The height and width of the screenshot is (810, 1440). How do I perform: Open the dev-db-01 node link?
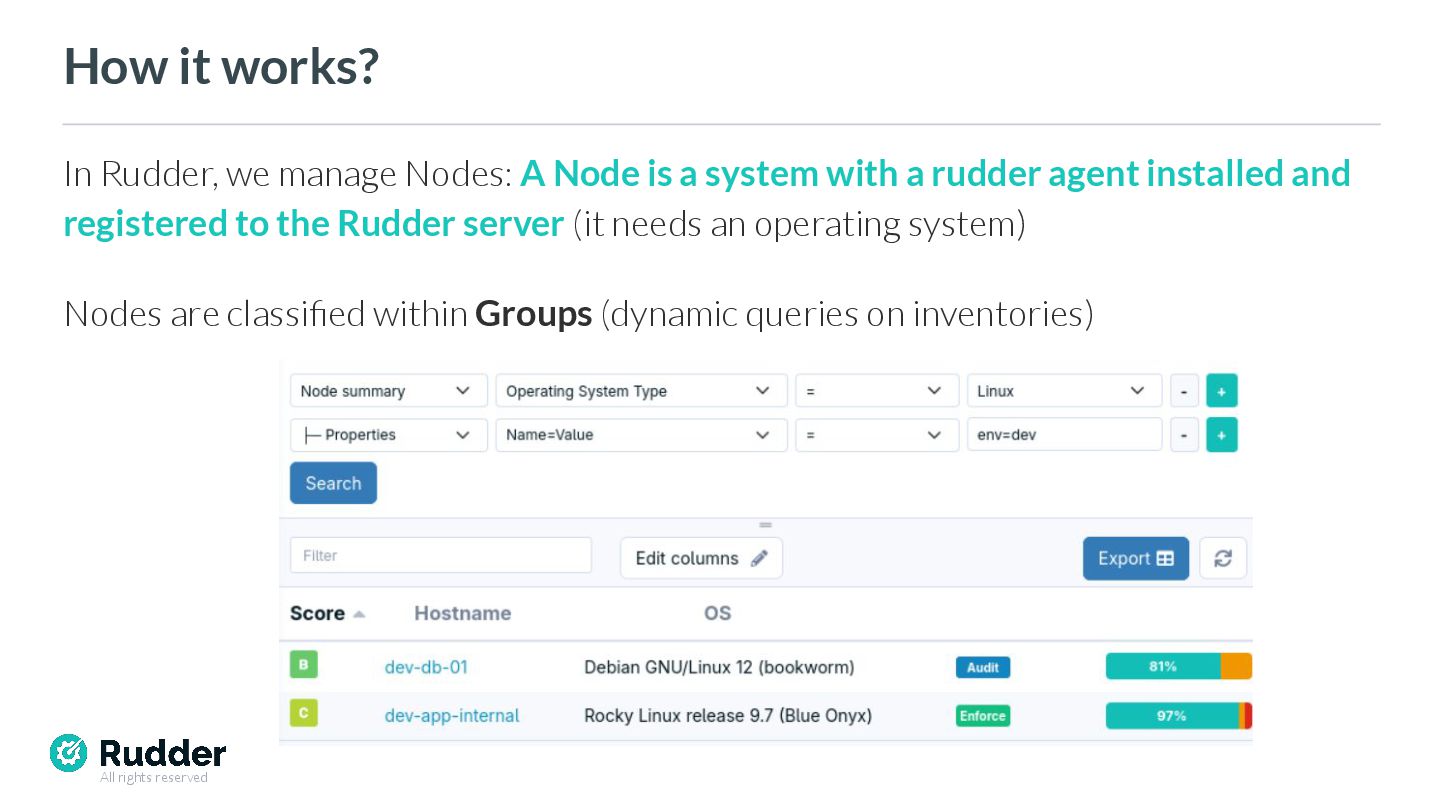426,667
